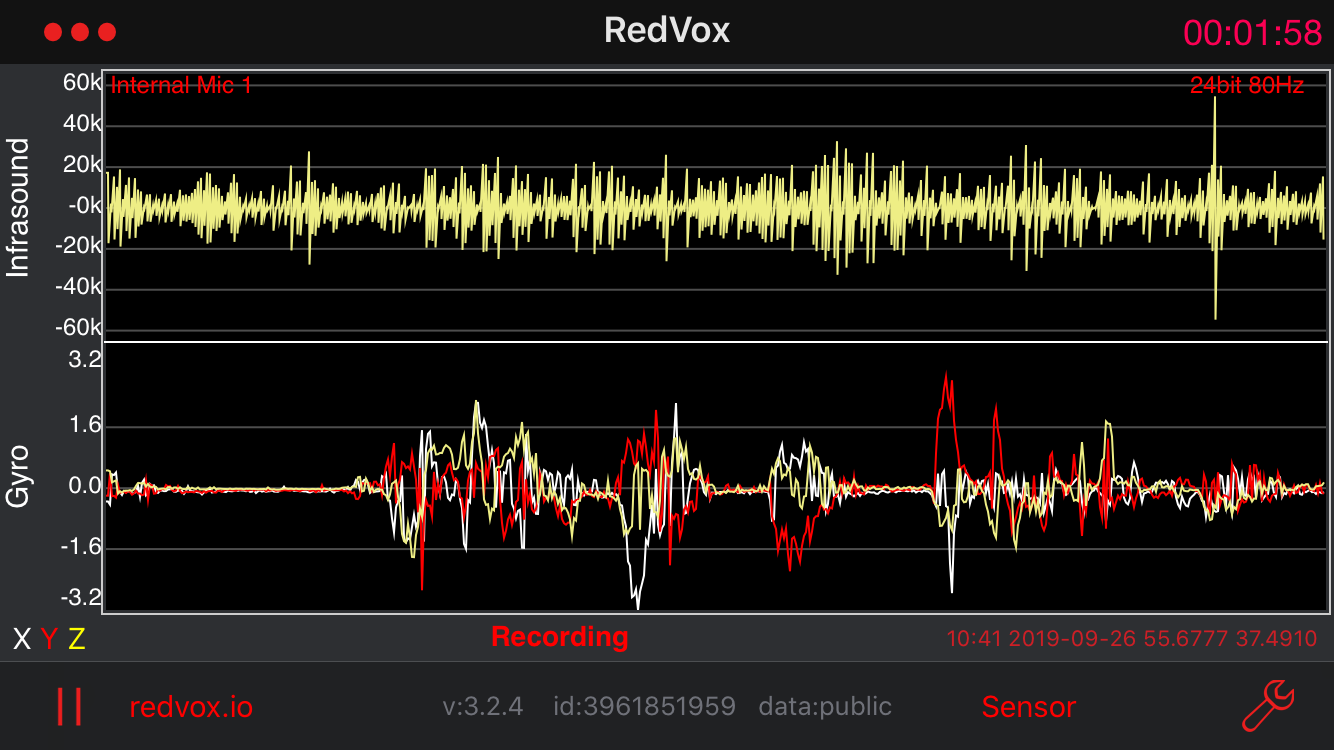The width and height of the screenshot is (1334, 750).
Task: Tap the Recording status text
Action: point(560,637)
